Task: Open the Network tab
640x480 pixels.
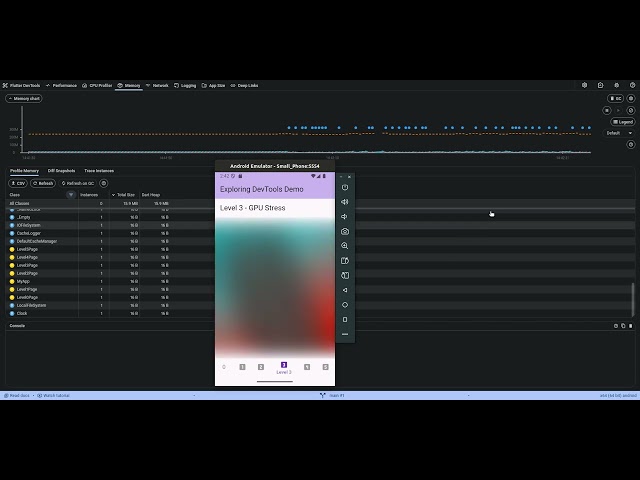Action: [x=157, y=85]
